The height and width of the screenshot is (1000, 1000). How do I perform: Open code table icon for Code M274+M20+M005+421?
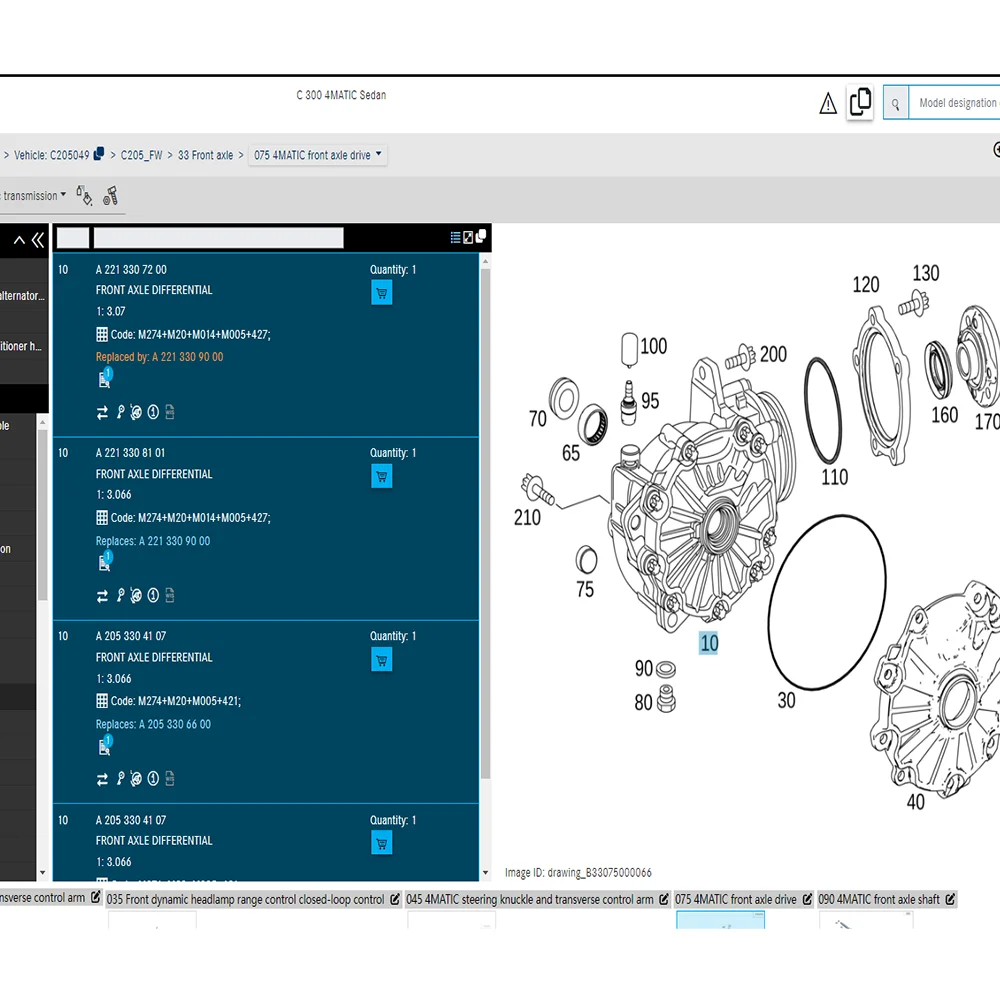pos(101,701)
